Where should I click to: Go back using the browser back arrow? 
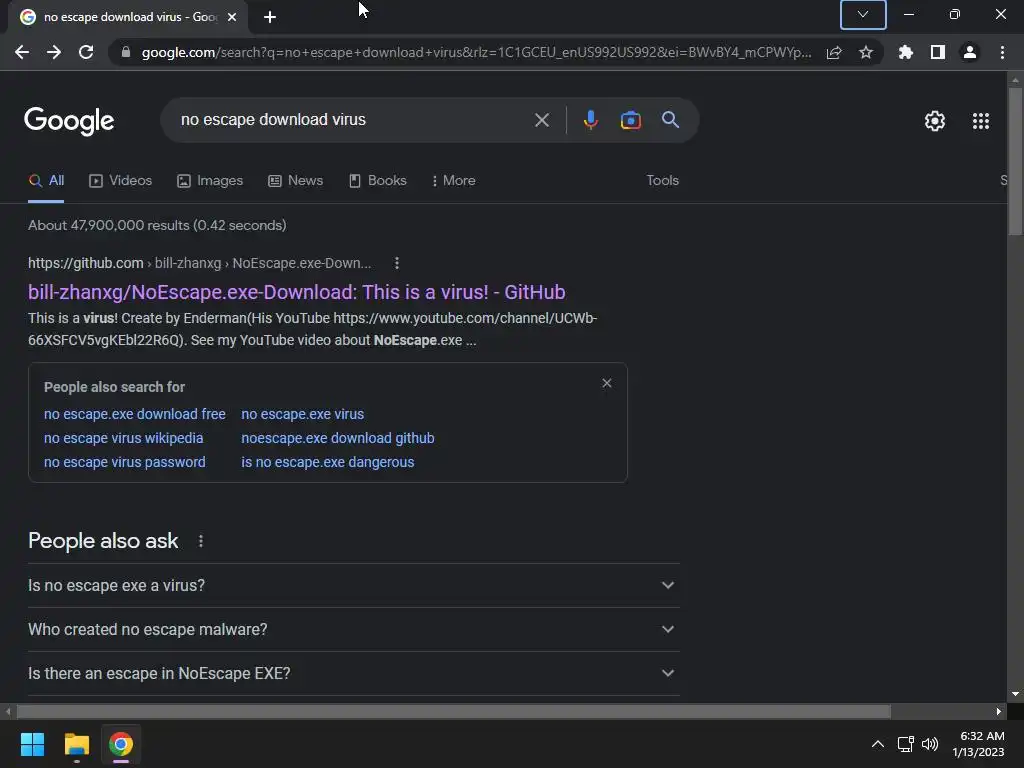(x=22, y=52)
